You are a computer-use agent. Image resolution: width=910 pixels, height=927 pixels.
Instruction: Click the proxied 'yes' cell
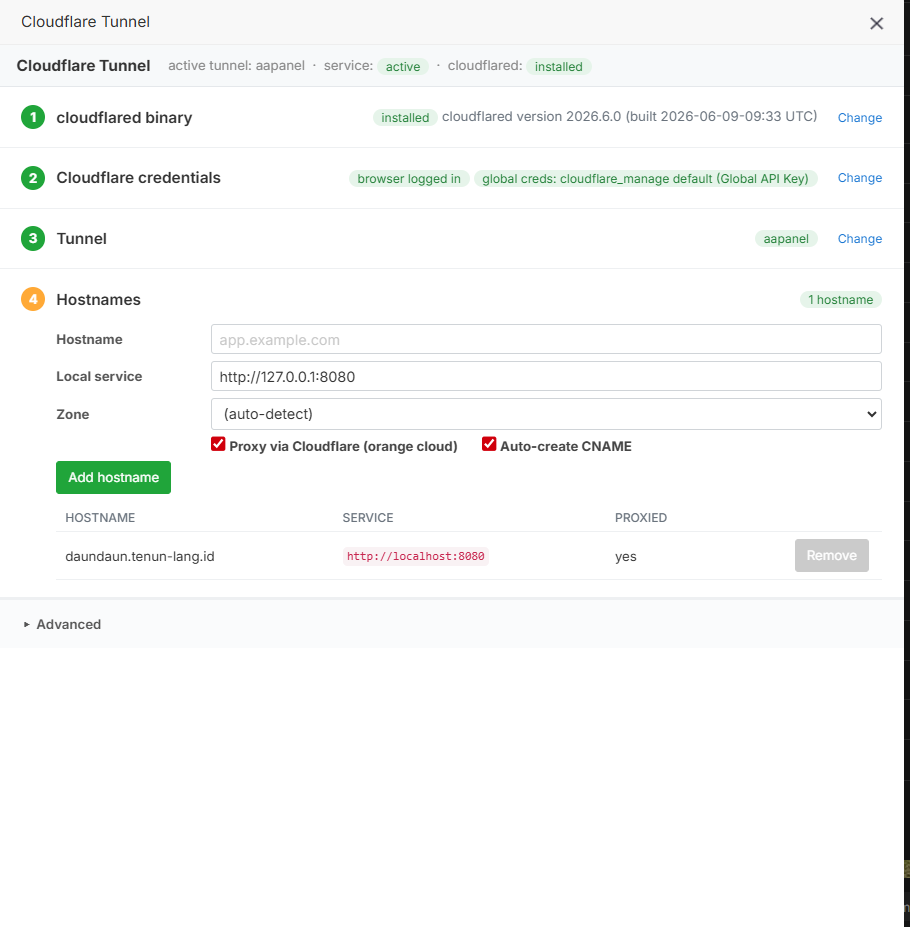click(626, 557)
